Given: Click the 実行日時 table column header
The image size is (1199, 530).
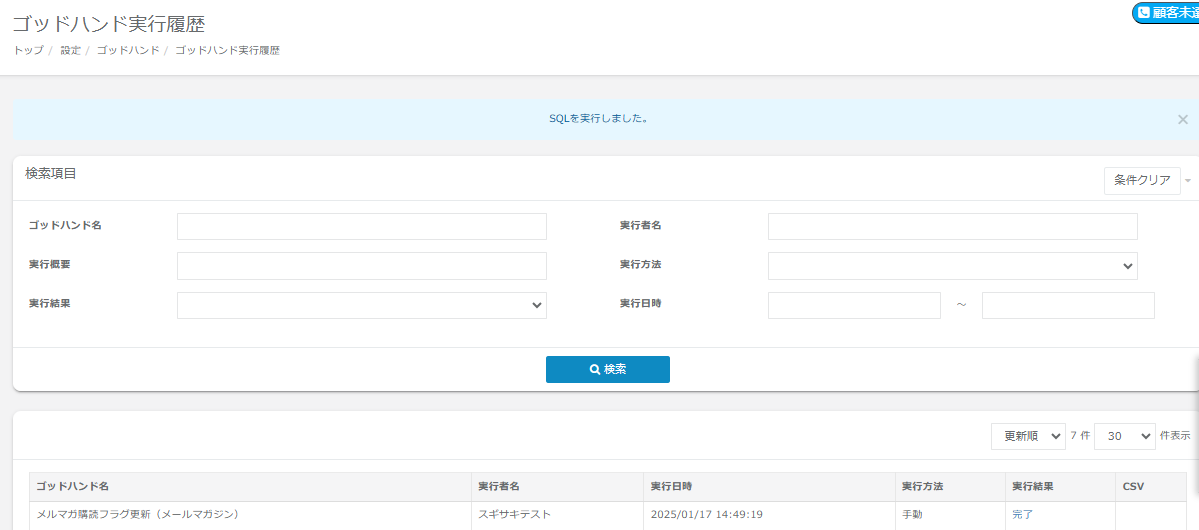Looking at the screenshot, I should [x=671, y=486].
